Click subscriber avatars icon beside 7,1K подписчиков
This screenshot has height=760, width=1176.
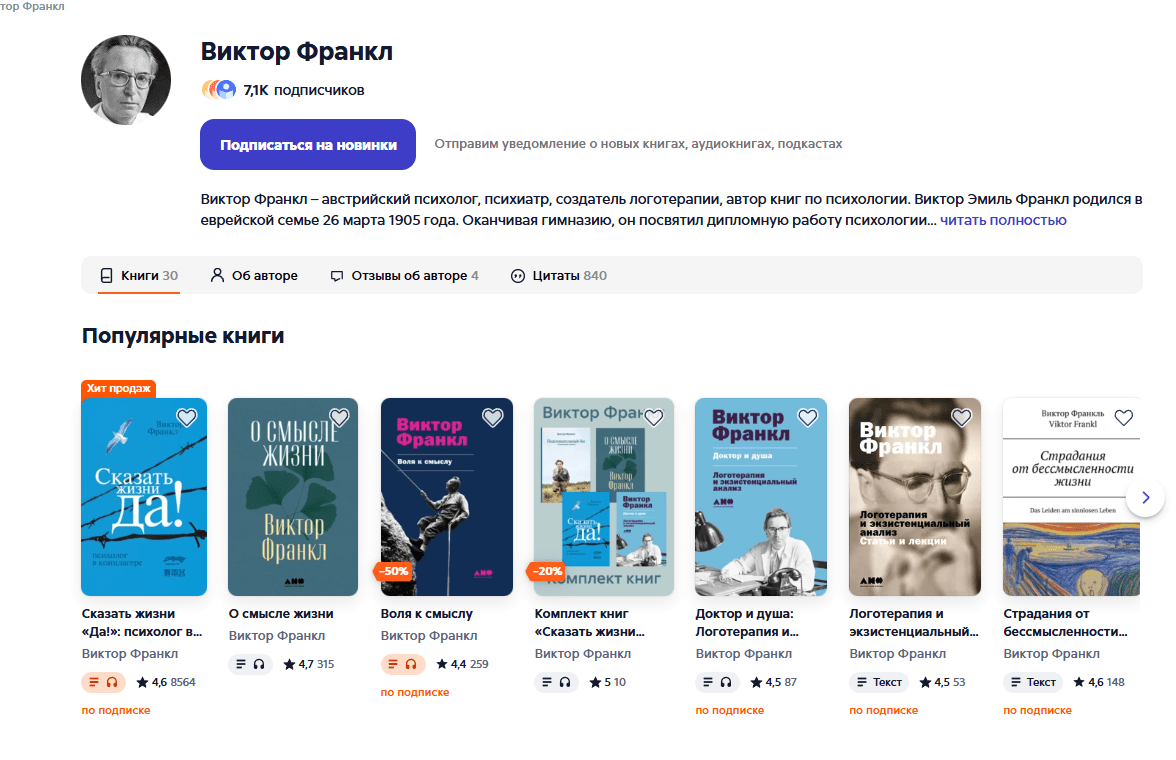[x=219, y=90]
